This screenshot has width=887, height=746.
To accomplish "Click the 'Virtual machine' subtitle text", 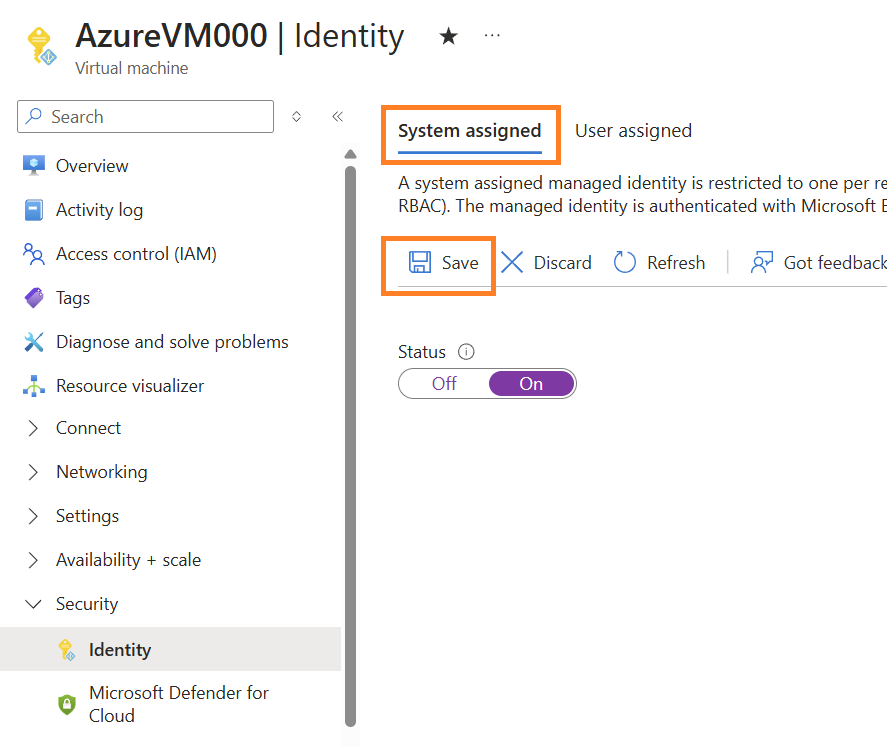I will (132, 68).
